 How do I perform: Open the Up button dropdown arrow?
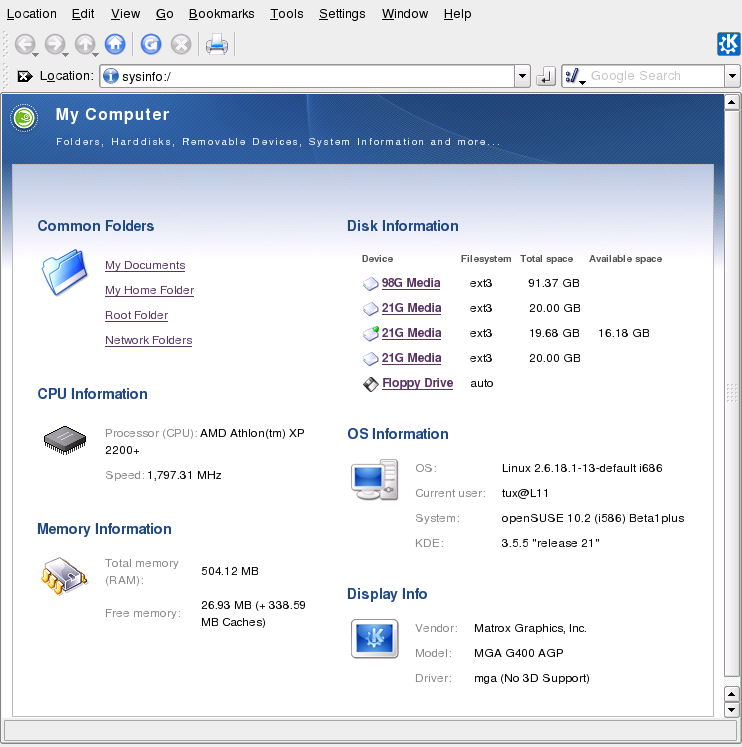tap(96, 55)
